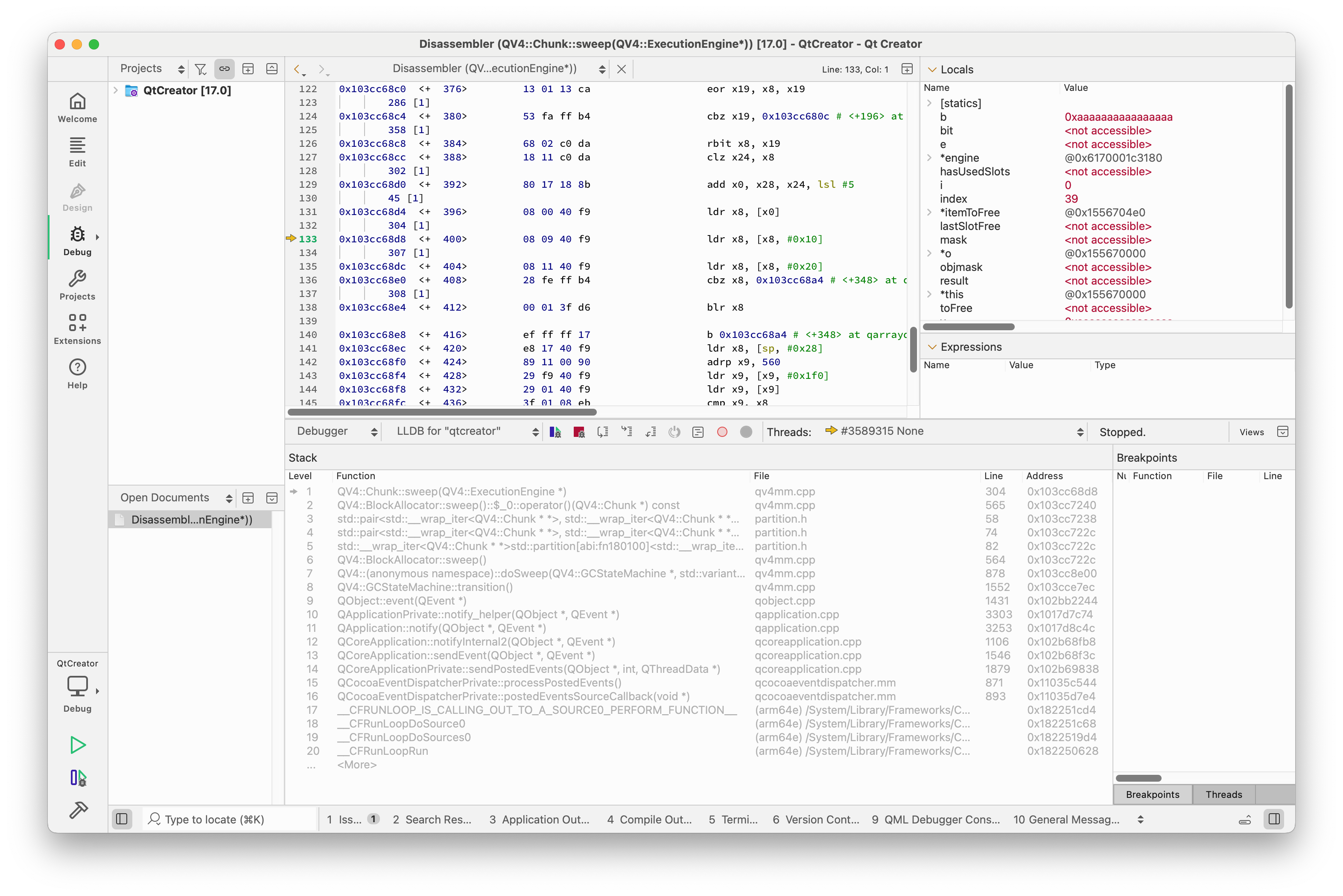The image size is (1343, 896).
Task: Click the filter tree icon in Projects pane
Action: 200,69
